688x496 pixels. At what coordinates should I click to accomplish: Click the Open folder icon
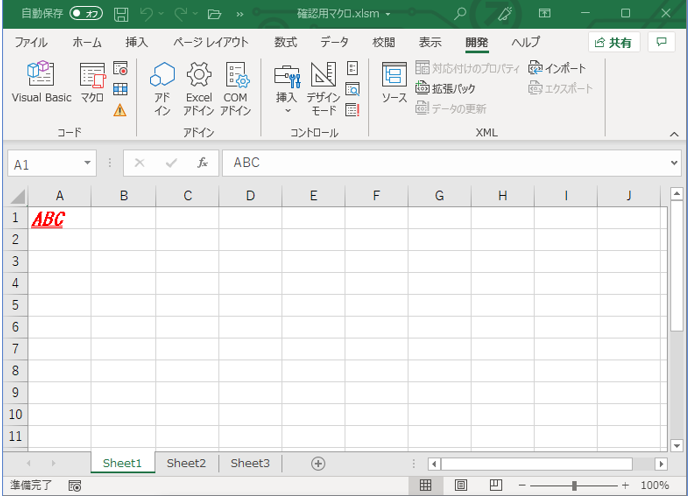pyautogui.click(x=214, y=14)
